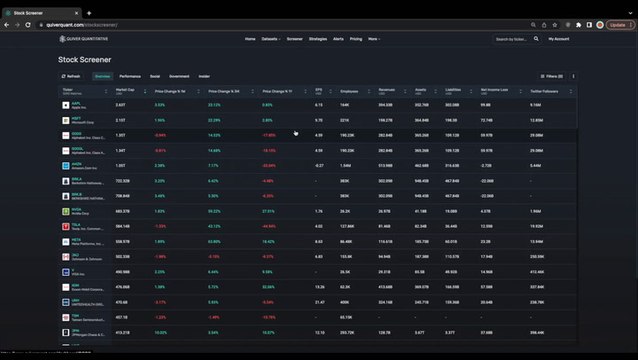Click the browser address bar URL
638x360 pixels.
point(81,25)
